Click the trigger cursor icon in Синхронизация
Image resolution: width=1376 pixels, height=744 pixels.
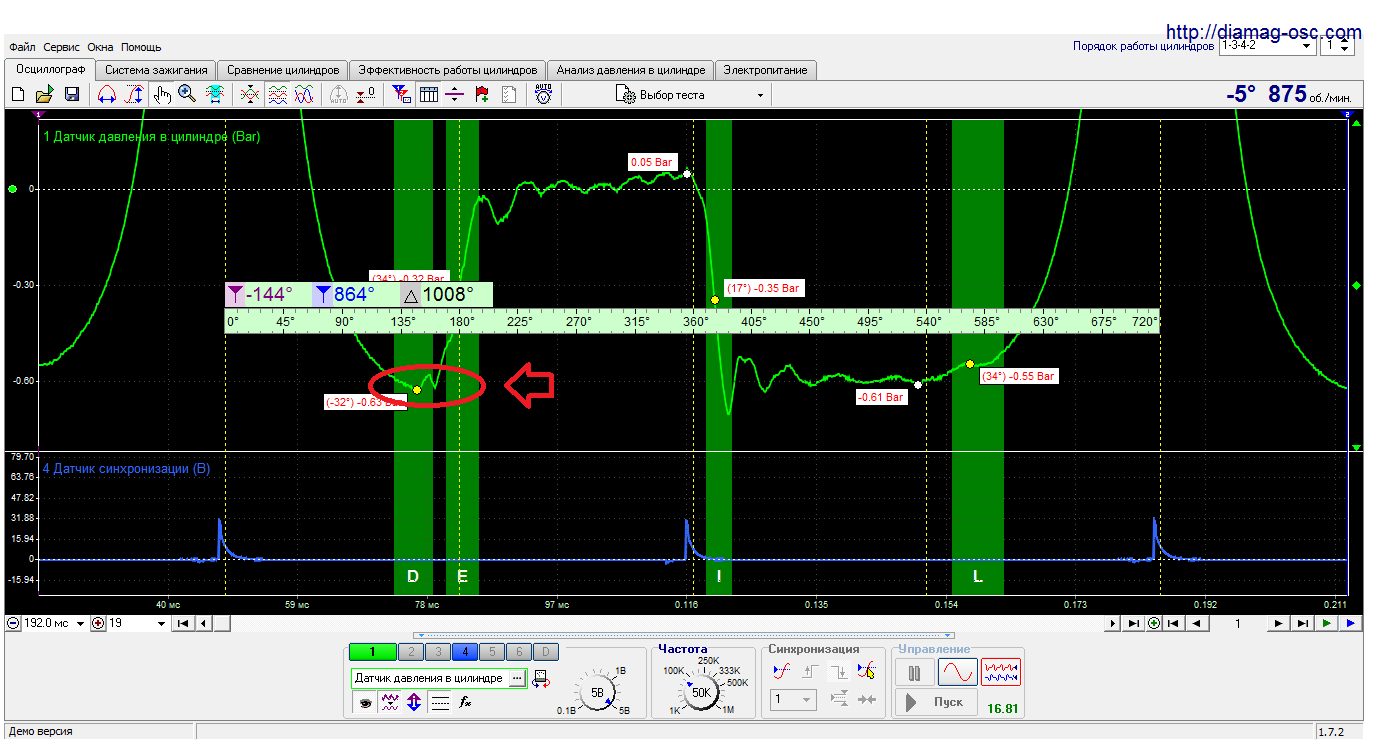pos(865,672)
